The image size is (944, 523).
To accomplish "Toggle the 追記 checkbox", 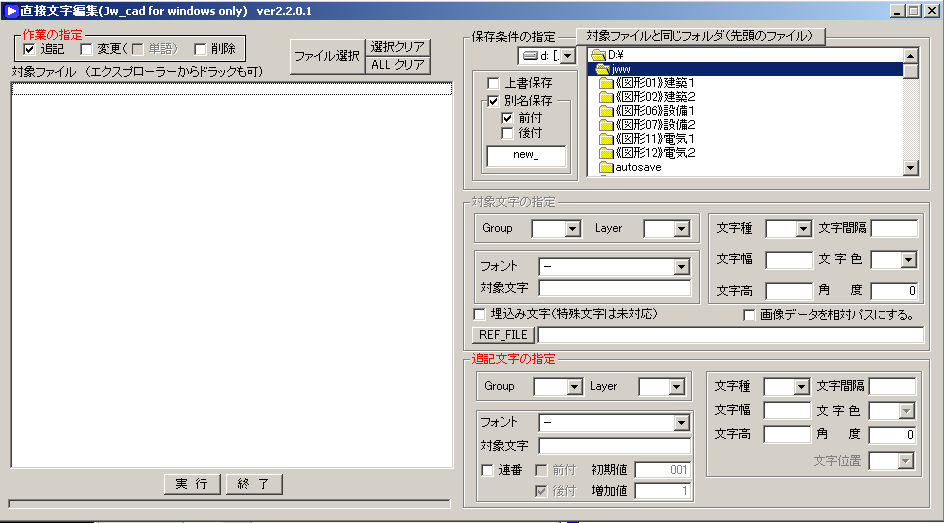I will point(29,49).
